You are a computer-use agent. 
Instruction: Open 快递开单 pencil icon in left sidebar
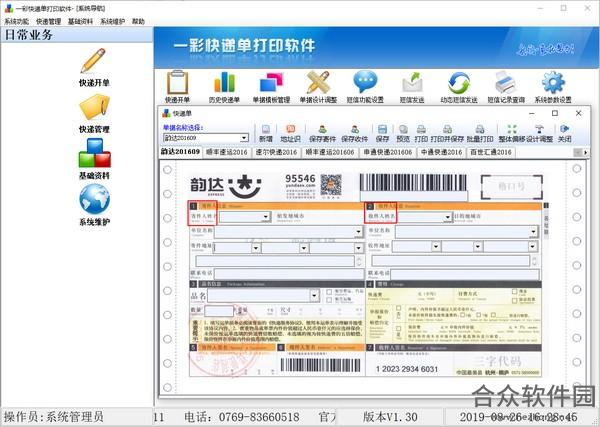tap(93, 61)
